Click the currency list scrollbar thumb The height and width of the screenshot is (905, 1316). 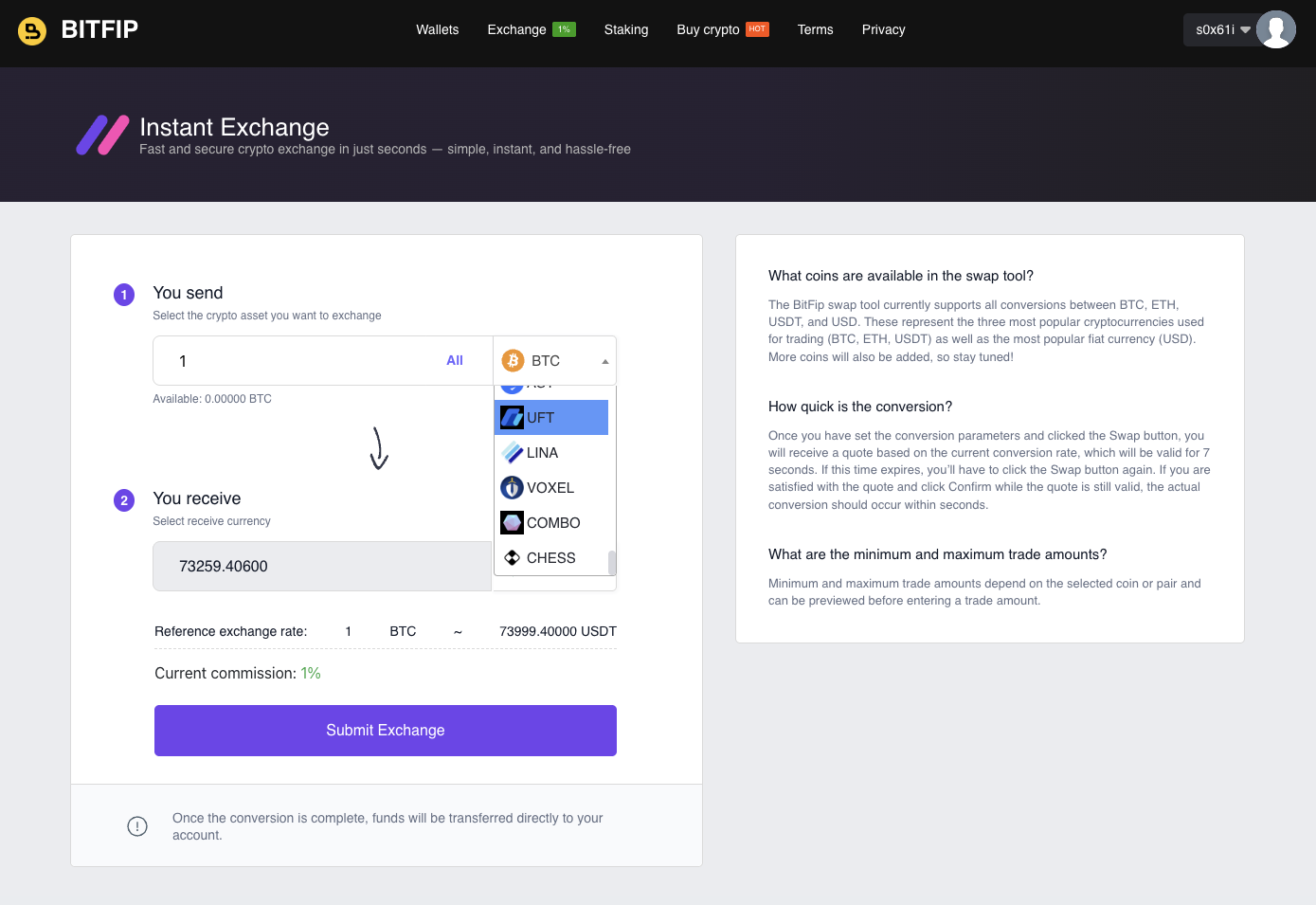pyautogui.click(x=612, y=562)
